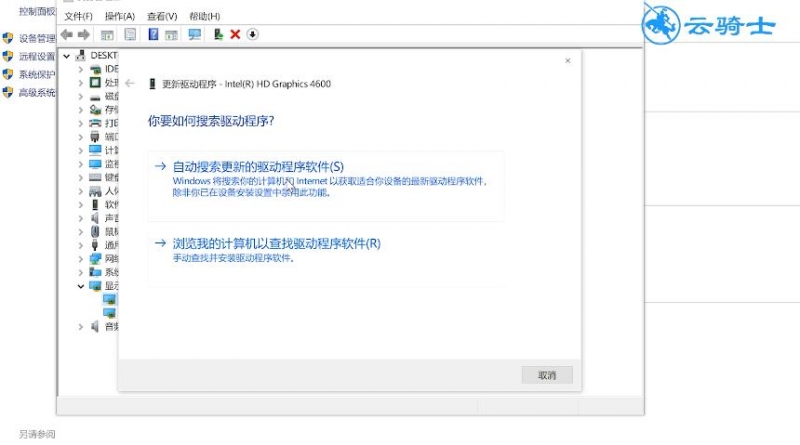Click the back arrow in update driver dialog
The height and width of the screenshot is (445, 800).
(x=130, y=83)
